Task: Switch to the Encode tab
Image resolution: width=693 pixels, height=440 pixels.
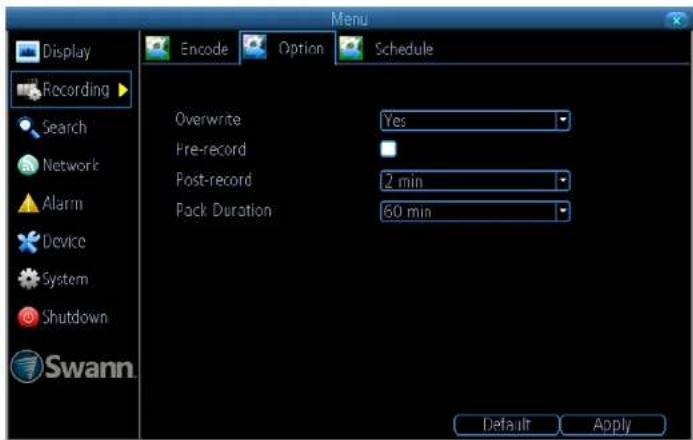Action: tap(191, 48)
